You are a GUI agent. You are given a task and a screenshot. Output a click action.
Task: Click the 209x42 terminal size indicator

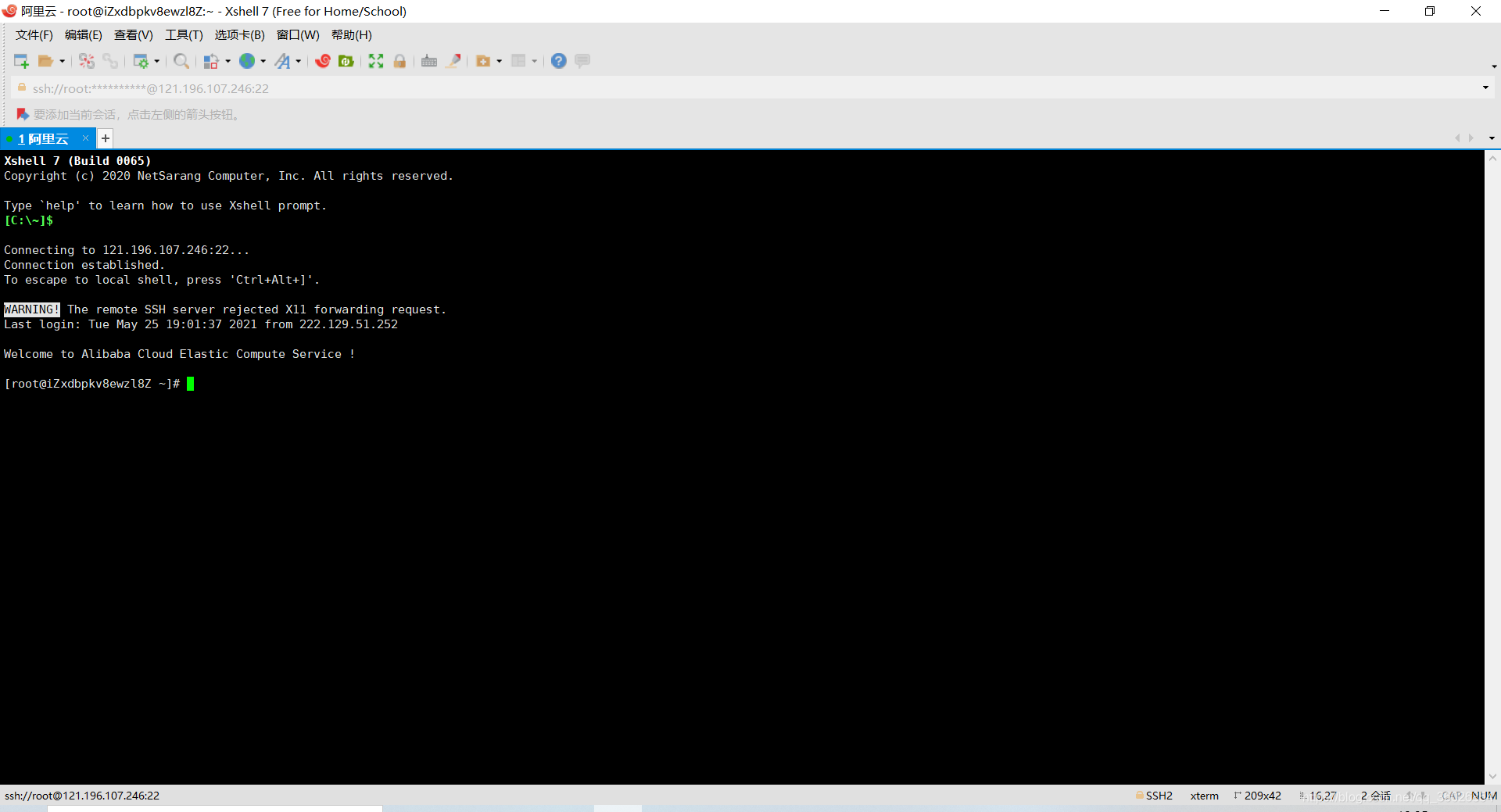click(1258, 796)
